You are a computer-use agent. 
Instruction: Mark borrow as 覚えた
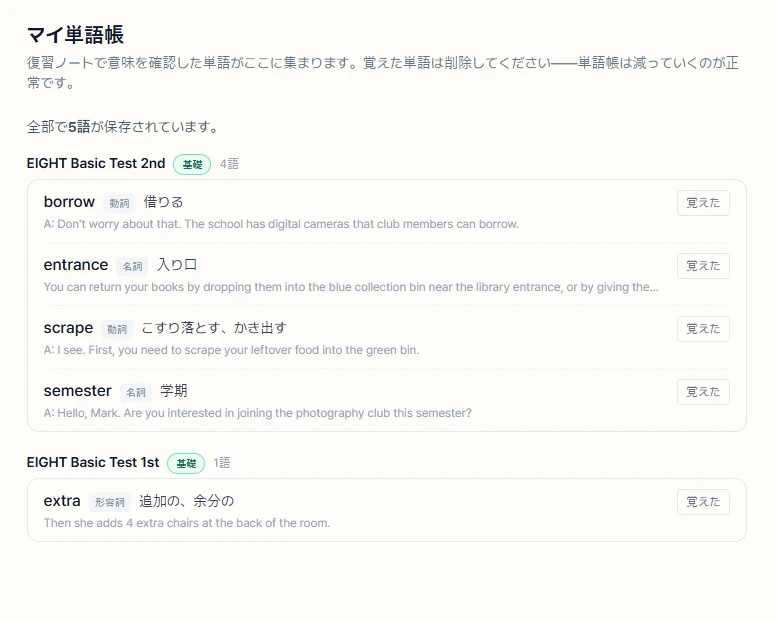(x=703, y=203)
